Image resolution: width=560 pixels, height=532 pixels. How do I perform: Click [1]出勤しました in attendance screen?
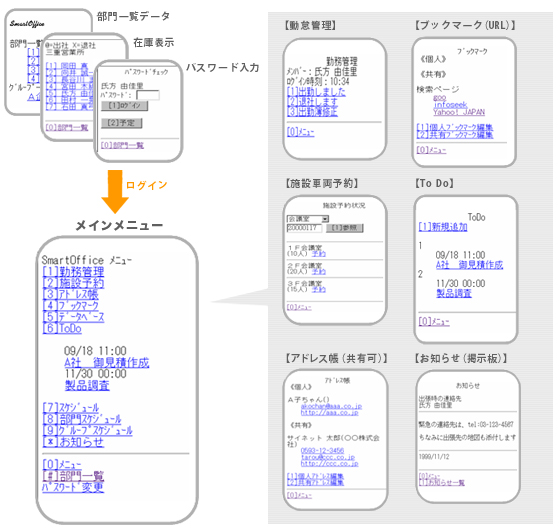pyautogui.click(x=316, y=92)
